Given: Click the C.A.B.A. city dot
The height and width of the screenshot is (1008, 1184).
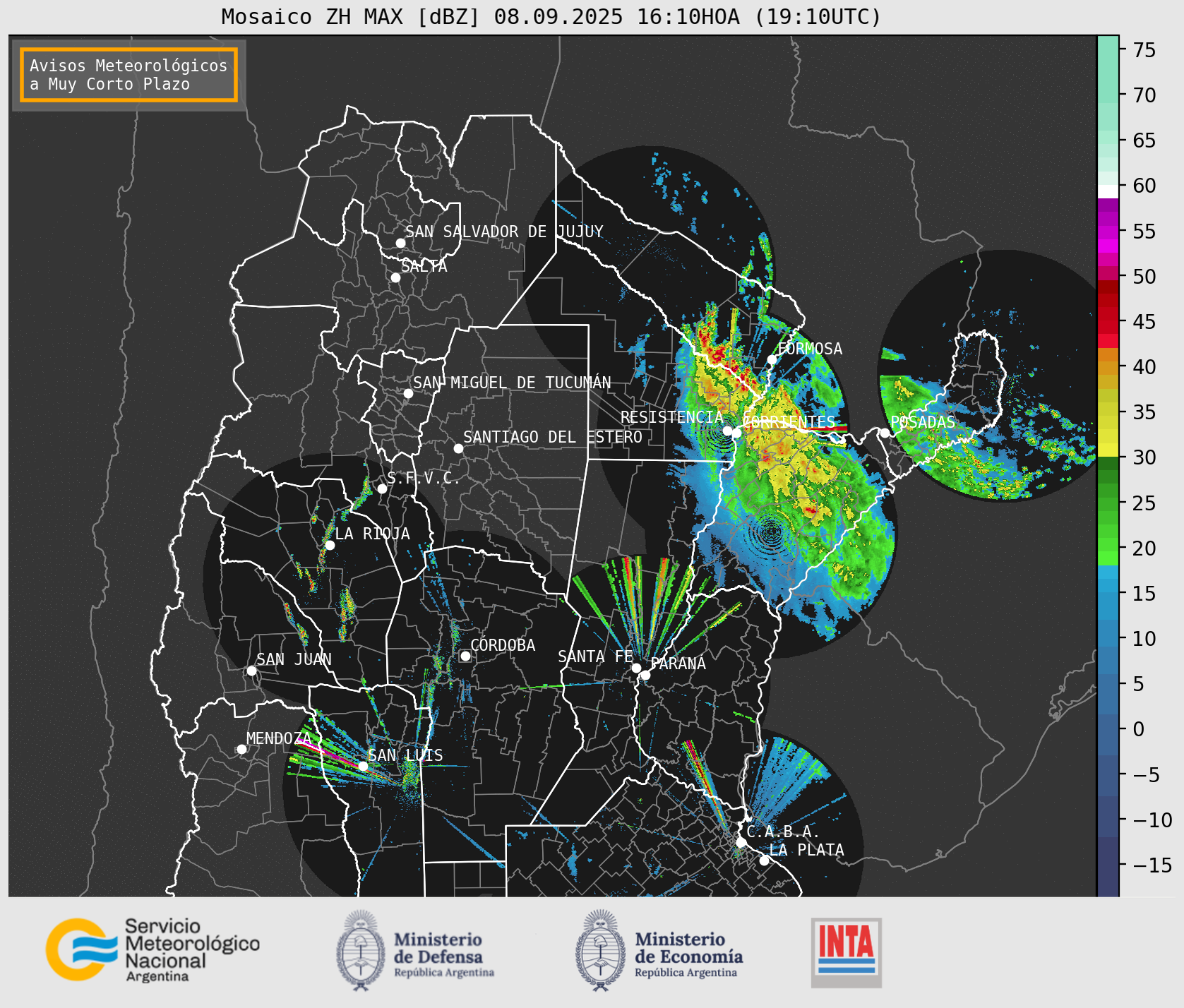Looking at the screenshot, I should [x=741, y=842].
